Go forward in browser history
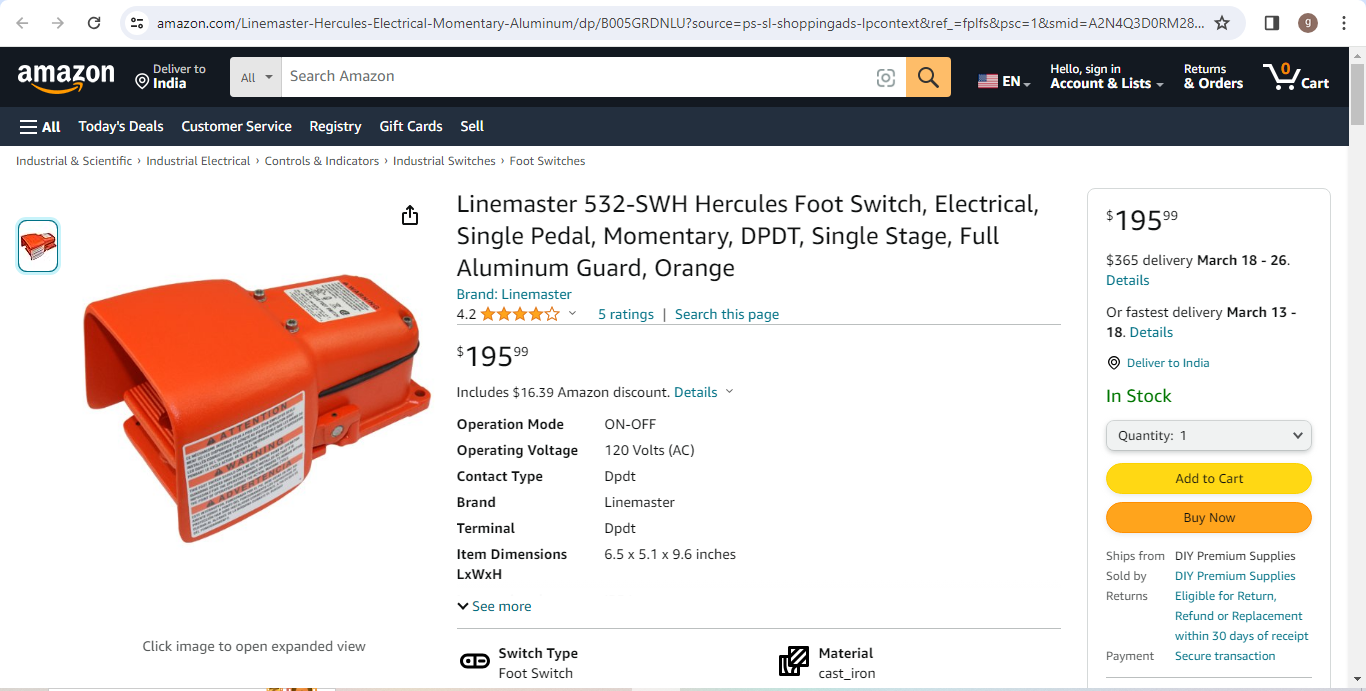The height and width of the screenshot is (691, 1366). 58,23
